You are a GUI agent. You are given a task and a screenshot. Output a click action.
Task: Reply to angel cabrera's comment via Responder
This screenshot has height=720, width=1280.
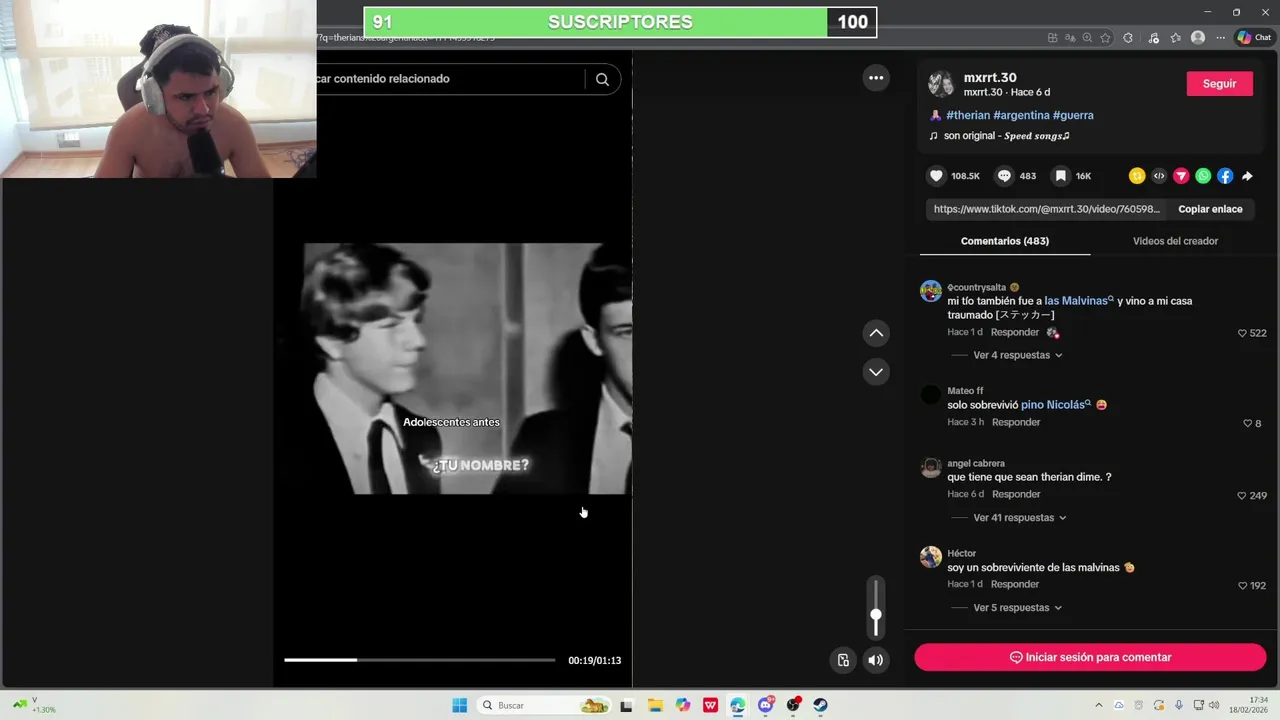(x=1016, y=494)
